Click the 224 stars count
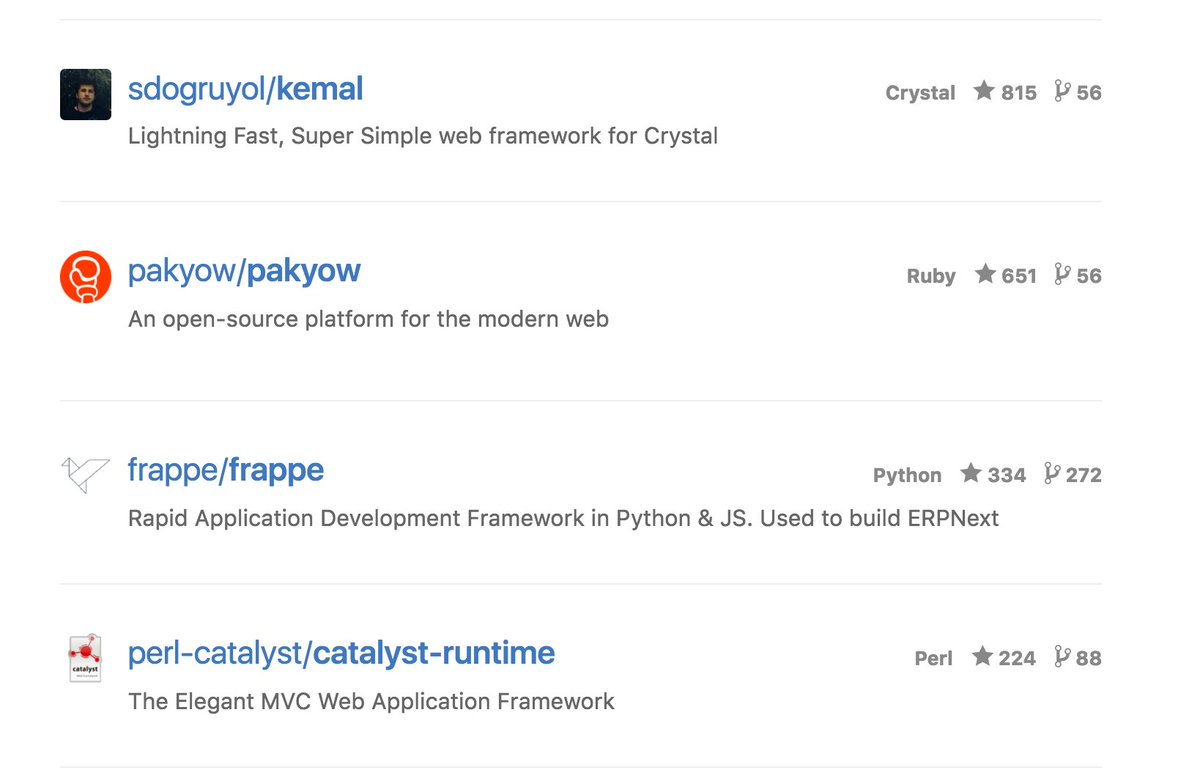Viewport: 1200px width, 781px height. pos(1017,658)
